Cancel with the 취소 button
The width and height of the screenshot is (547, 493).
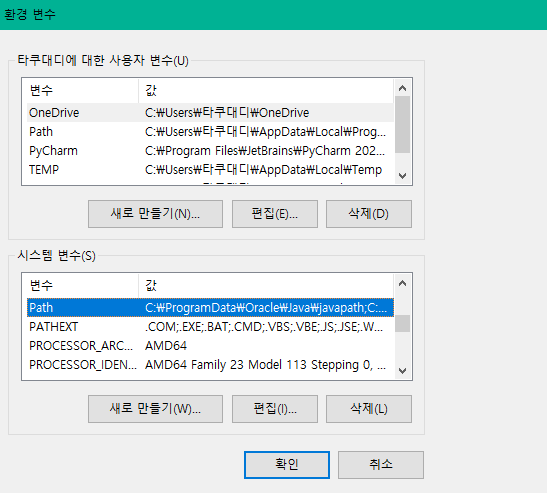381,465
